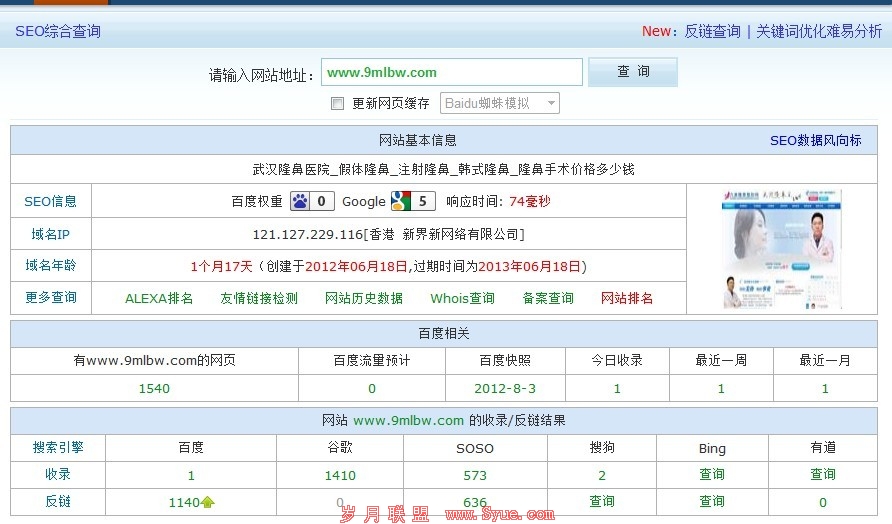The width and height of the screenshot is (892, 524).
Task: Click the website address input field
Action: coord(452,72)
